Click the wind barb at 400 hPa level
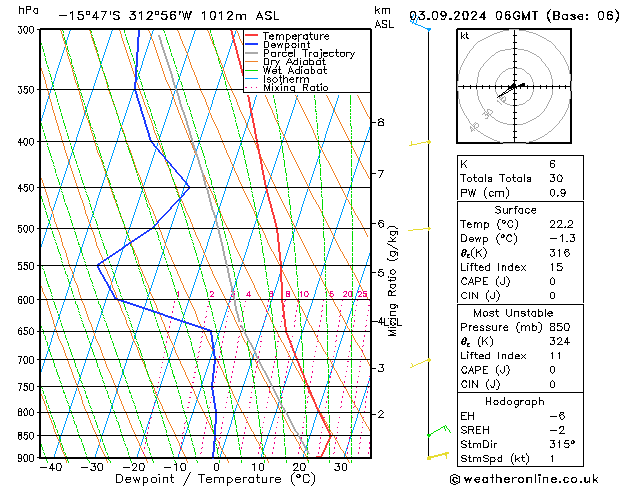The width and height of the screenshot is (629, 486). (x=420, y=143)
